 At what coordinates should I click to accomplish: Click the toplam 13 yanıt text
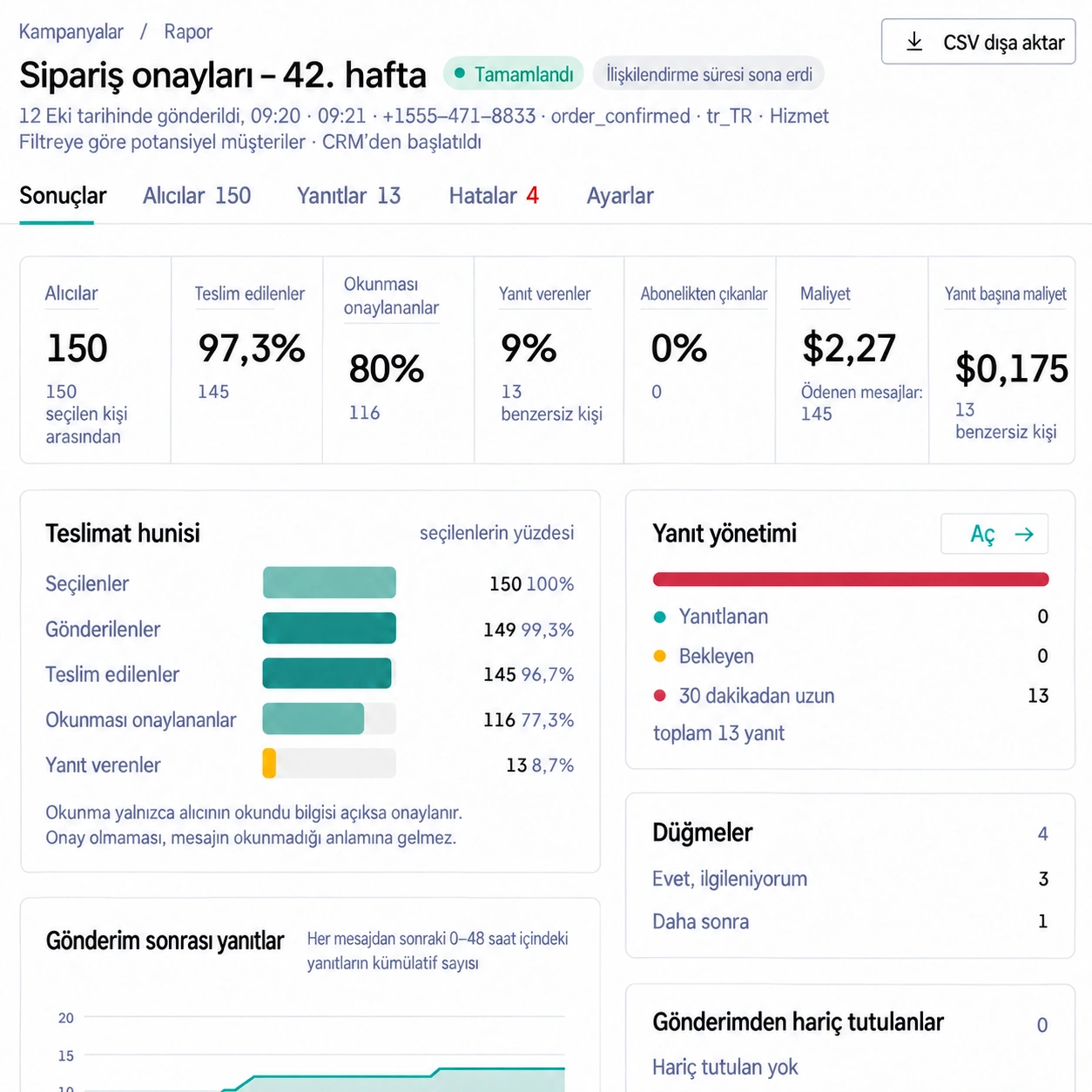point(718,733)
